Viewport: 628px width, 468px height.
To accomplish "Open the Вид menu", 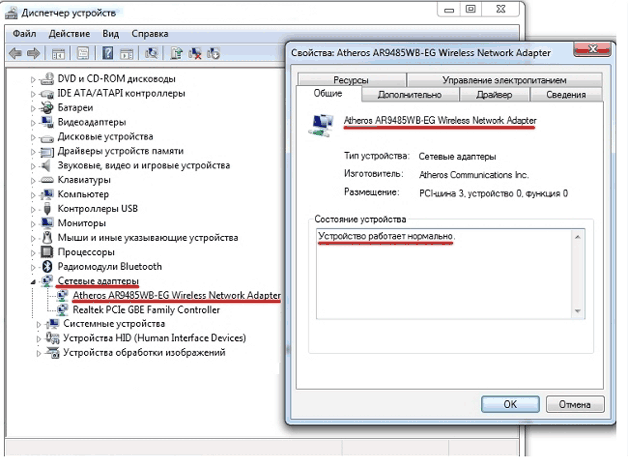I will tap(111, 34).
